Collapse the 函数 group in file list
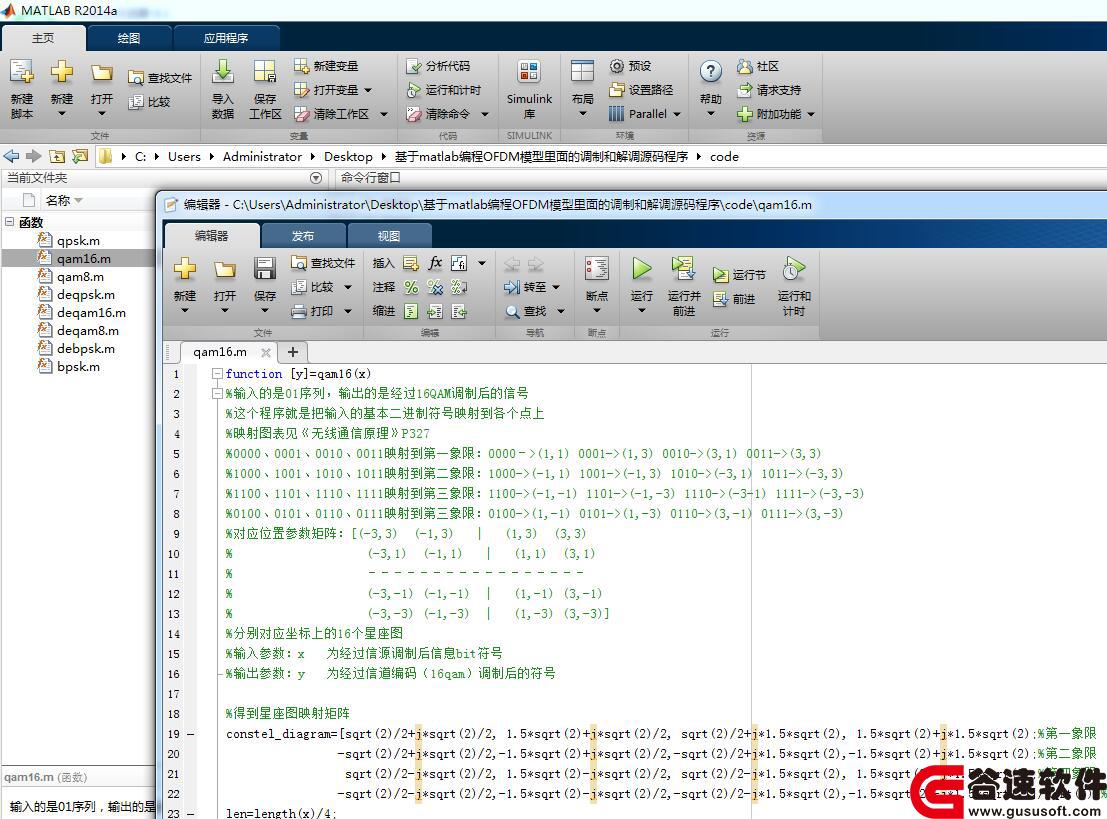Screen dimensions: 1107x819 pos(10,222)
